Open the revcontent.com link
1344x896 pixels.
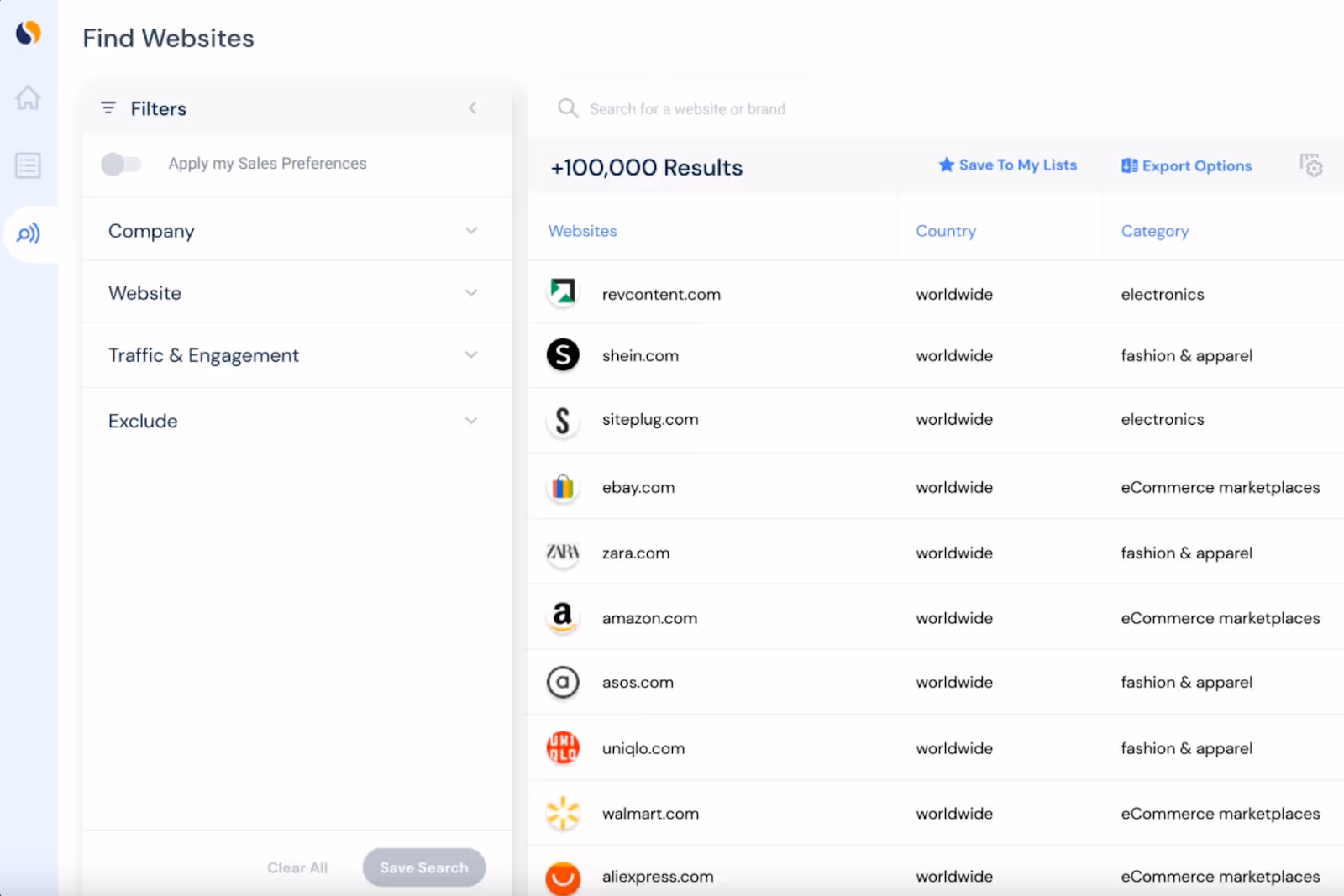point(661,294)
